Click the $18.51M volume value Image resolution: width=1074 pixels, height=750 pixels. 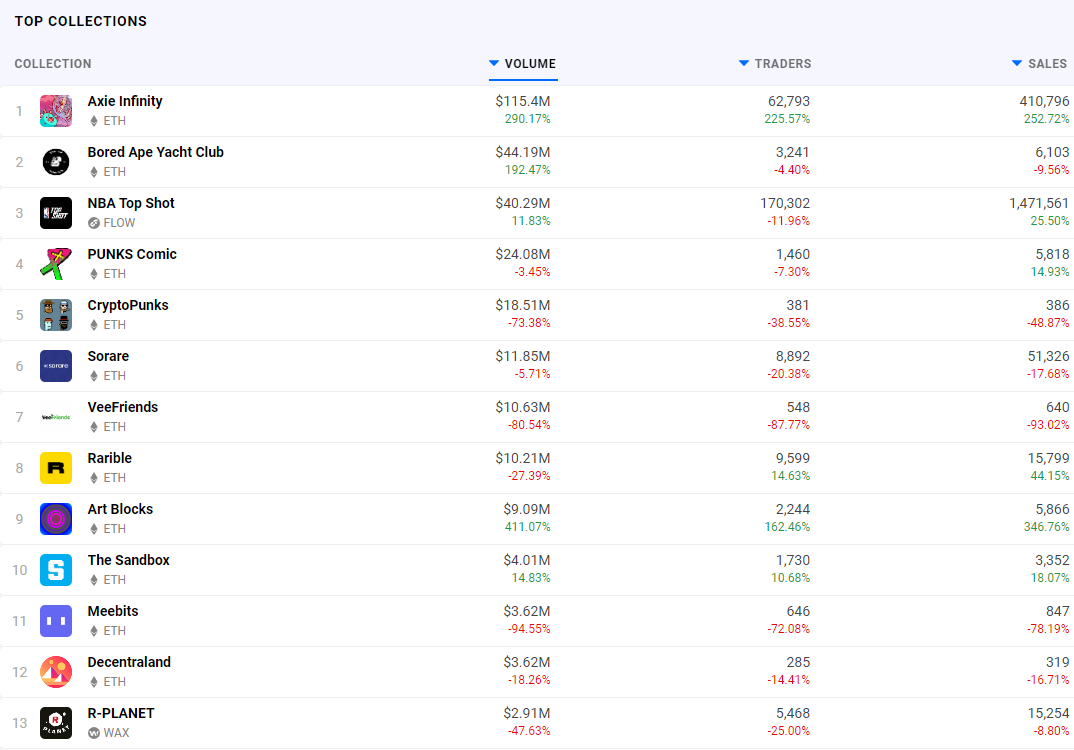tap(523, 305)
